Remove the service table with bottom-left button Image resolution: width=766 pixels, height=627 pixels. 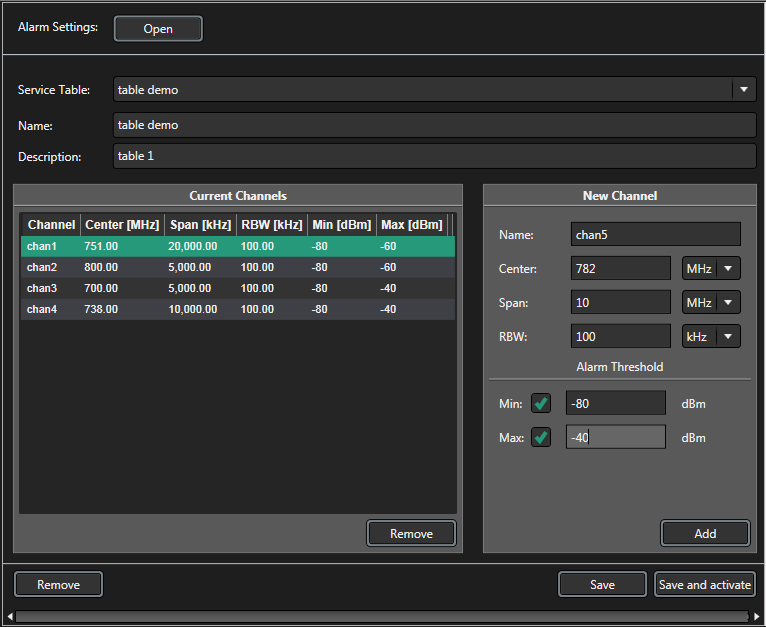click(58, 585)
